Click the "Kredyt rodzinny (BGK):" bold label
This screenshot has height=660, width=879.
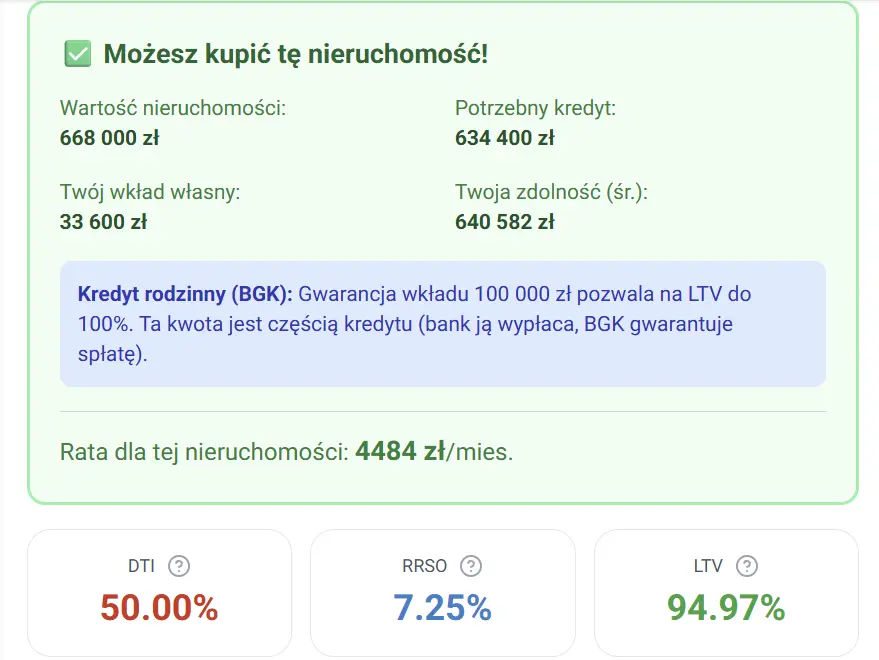click(x=185, y=295)
